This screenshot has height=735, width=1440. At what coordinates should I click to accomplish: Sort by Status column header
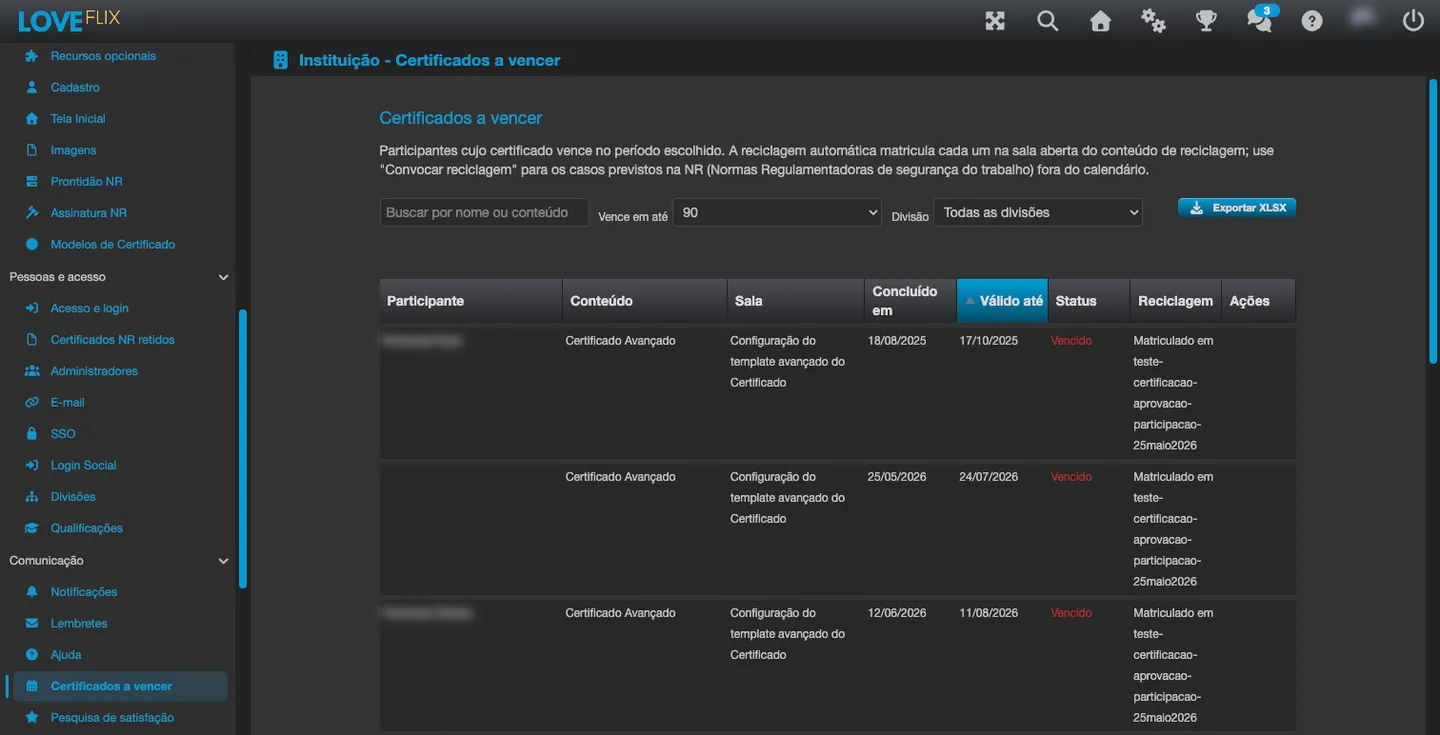1089,301
